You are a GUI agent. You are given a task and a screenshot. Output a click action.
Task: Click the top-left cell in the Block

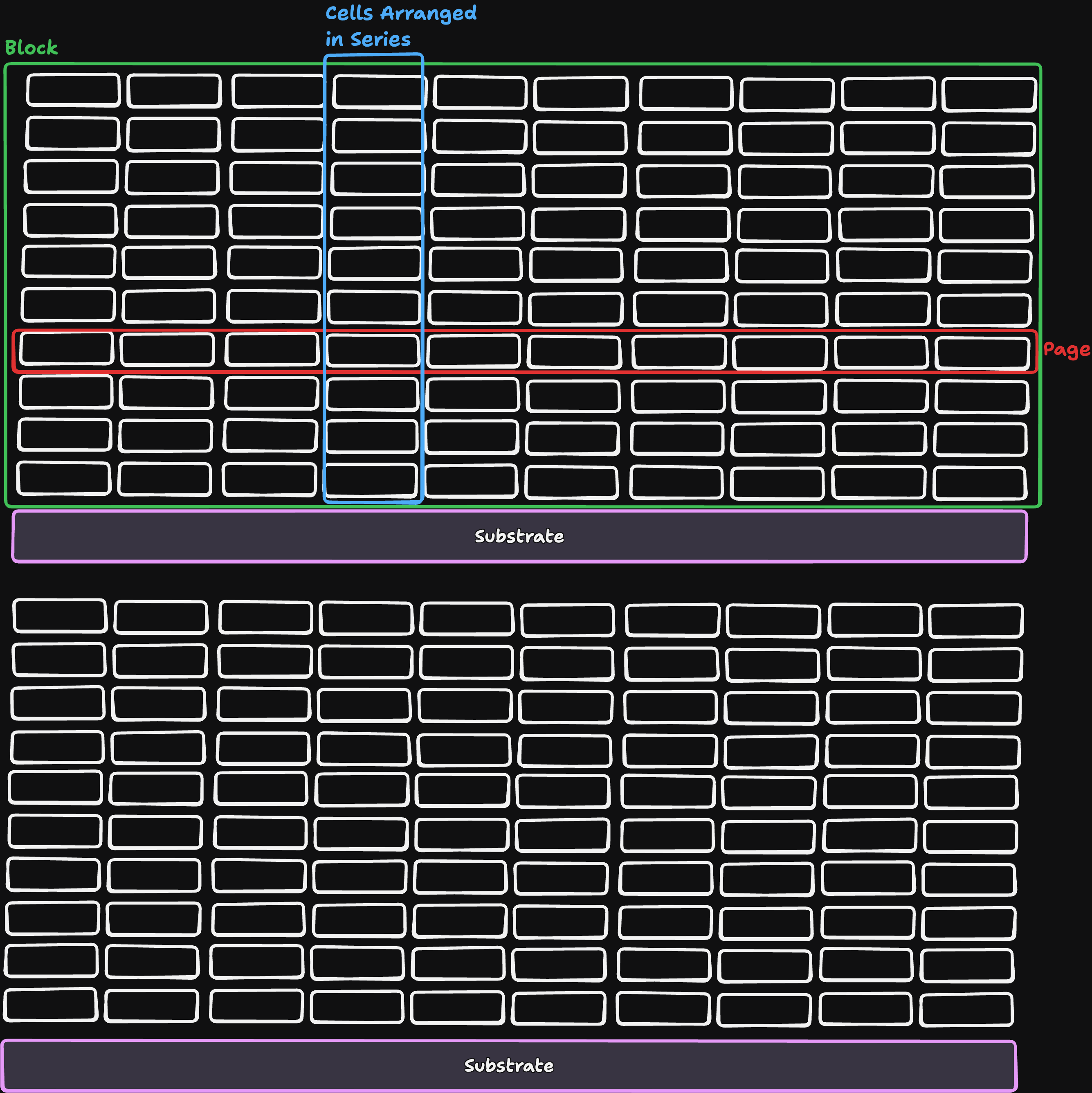coord(74,90)
